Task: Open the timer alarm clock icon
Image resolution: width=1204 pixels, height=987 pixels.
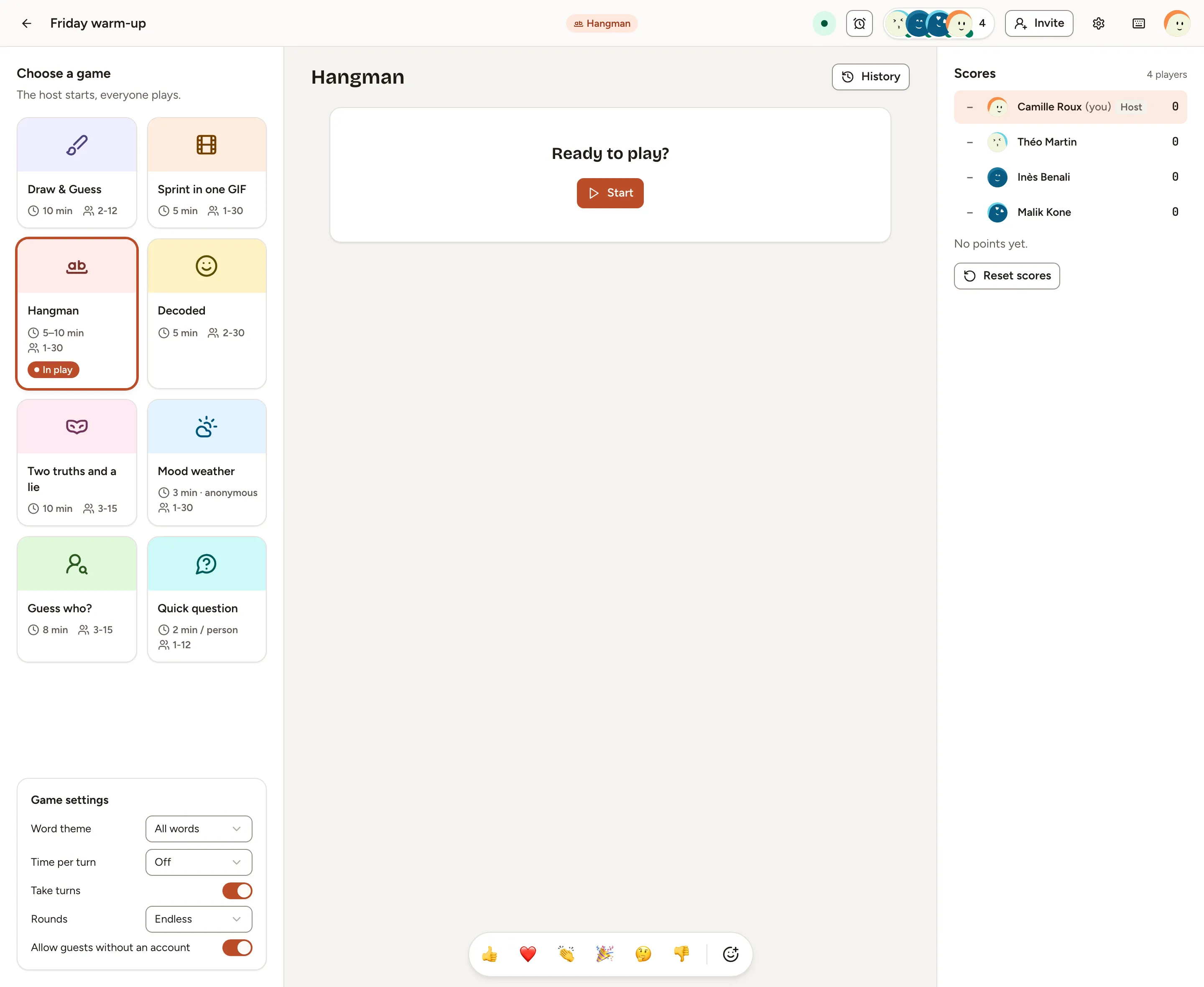Action: click(x=859, y=23)
